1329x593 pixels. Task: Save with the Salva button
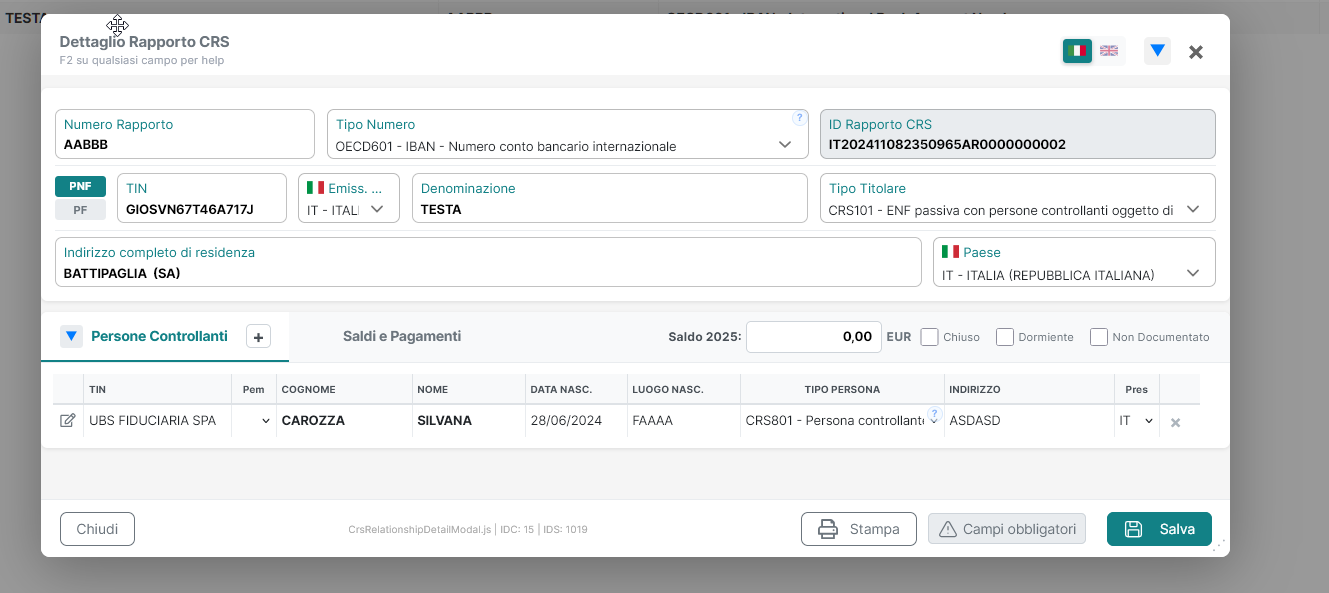coord(1159,529)
